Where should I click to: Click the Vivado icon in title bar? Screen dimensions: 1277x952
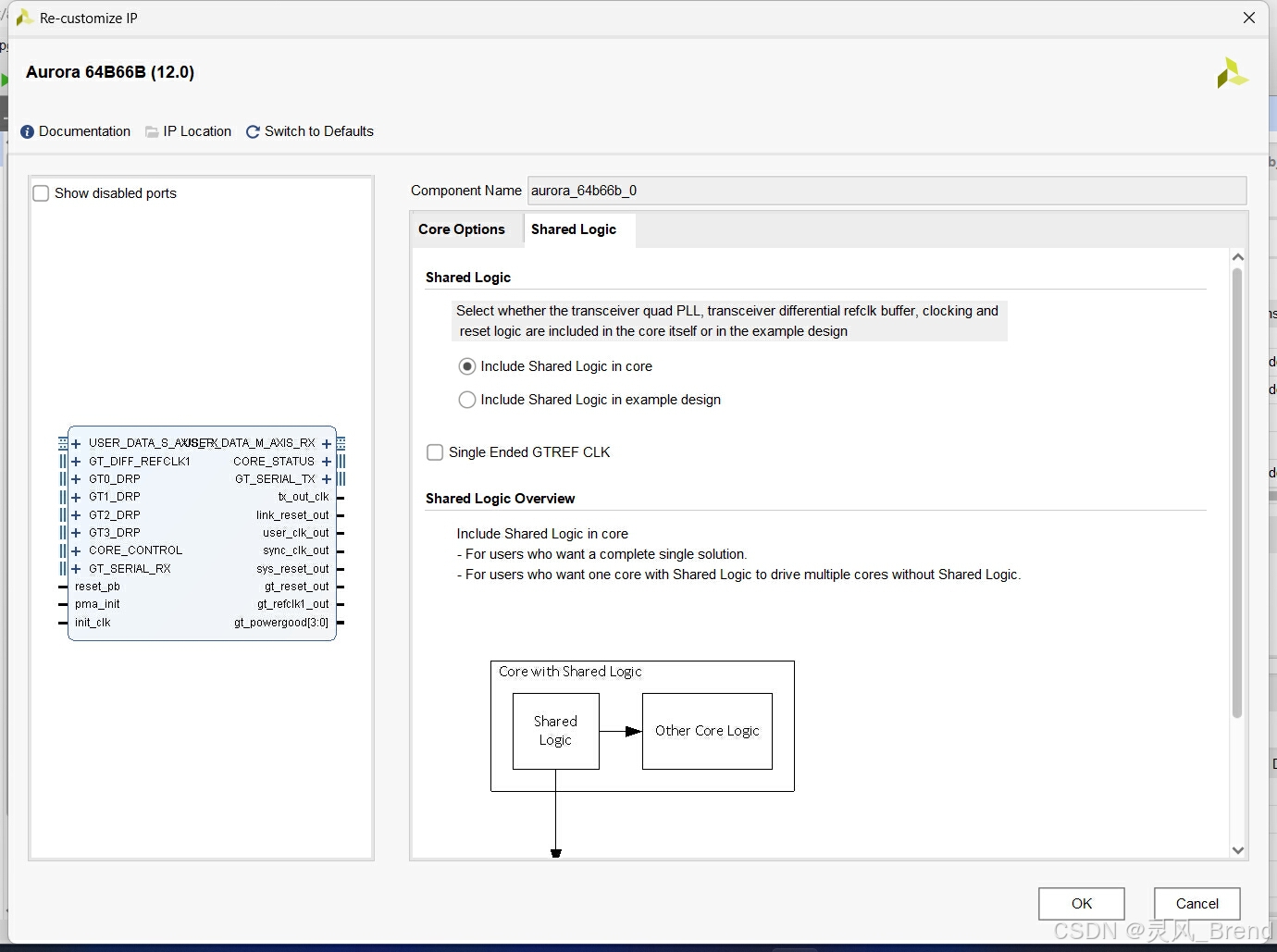coord(24,18)
